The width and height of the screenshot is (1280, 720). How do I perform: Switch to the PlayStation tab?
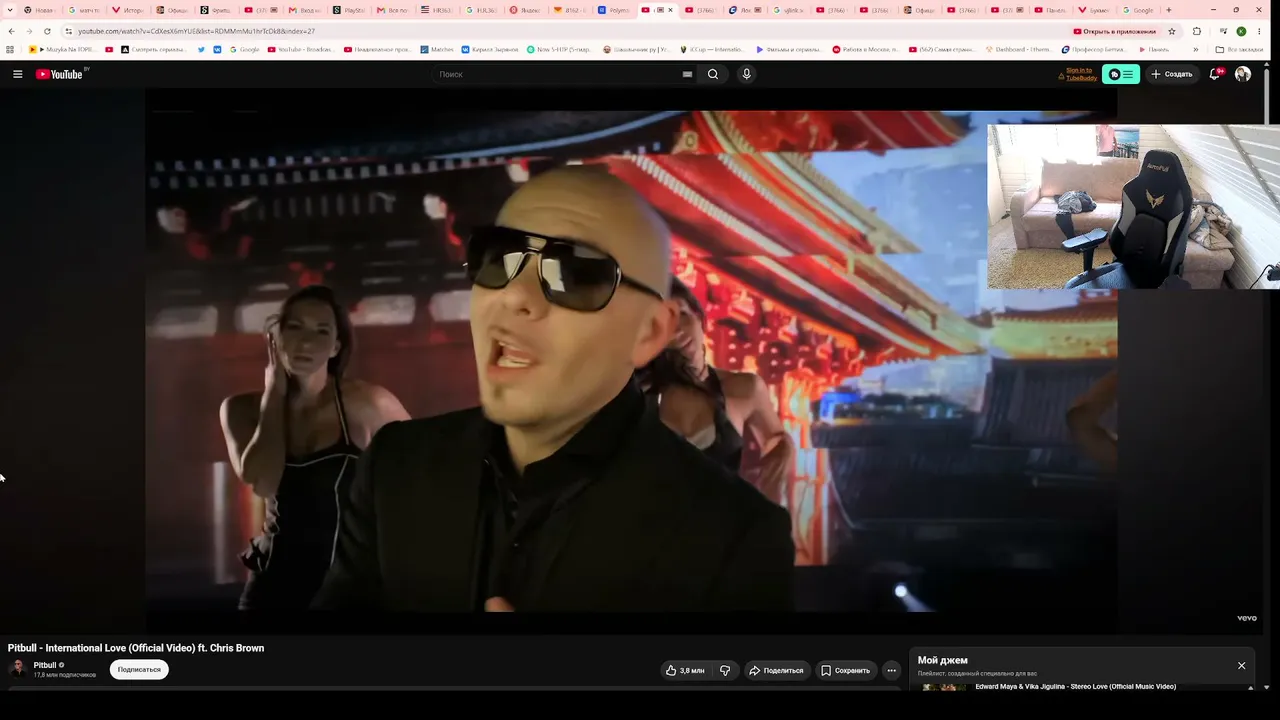[x=351, y=10]
